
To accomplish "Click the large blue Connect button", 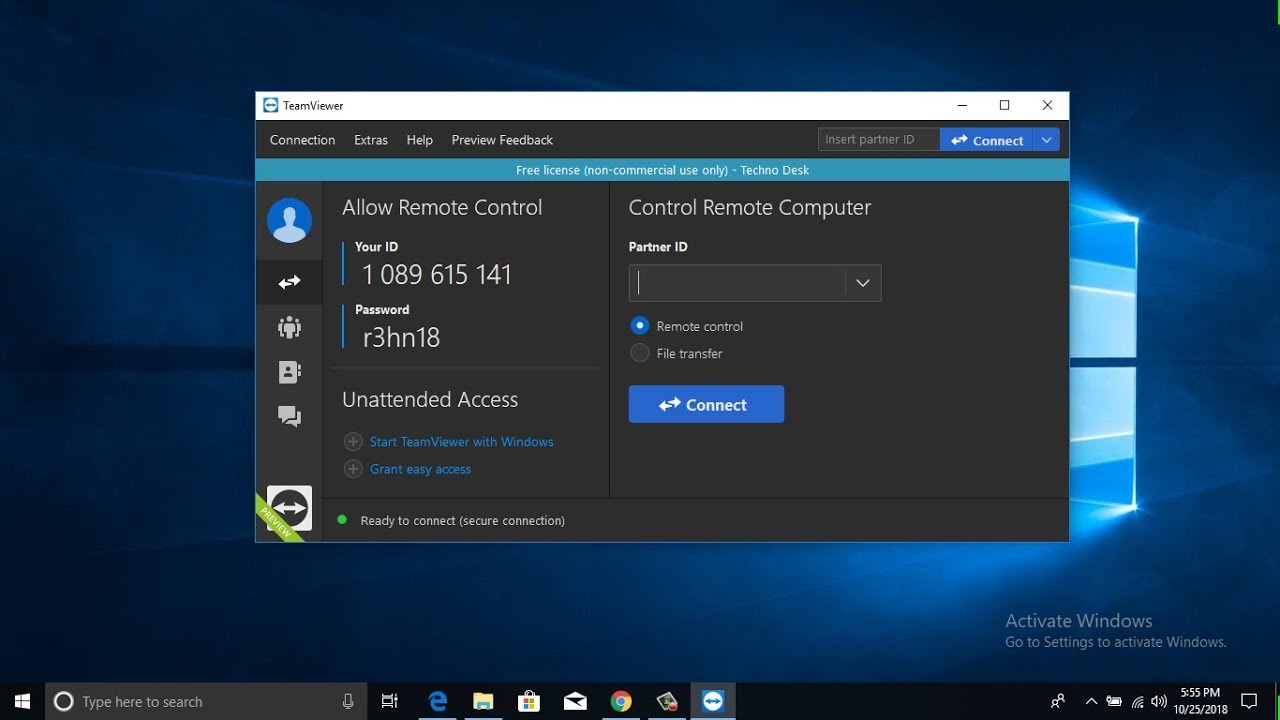I will [x=706, y=404].
